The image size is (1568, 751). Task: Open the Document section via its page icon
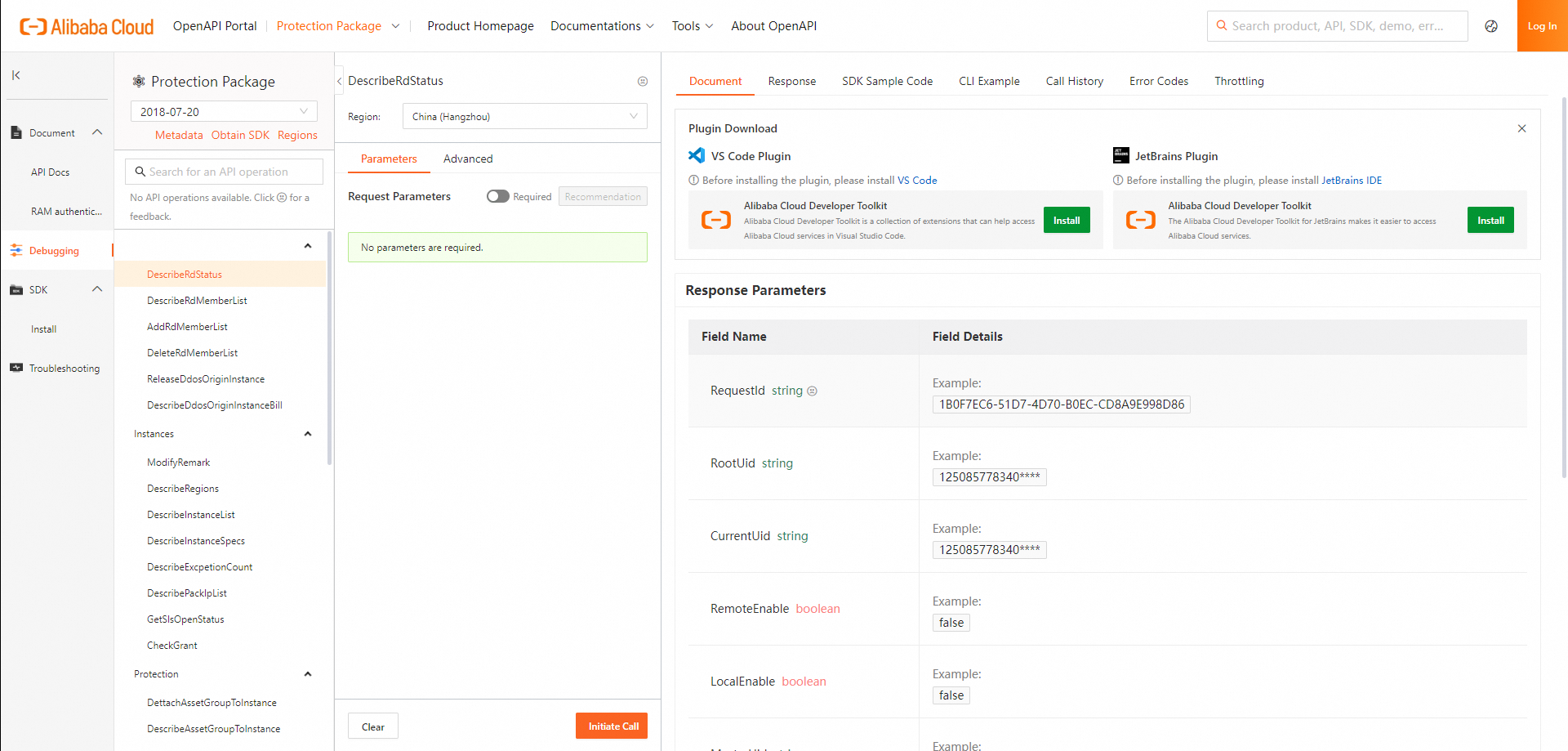[x=16, y=132]
